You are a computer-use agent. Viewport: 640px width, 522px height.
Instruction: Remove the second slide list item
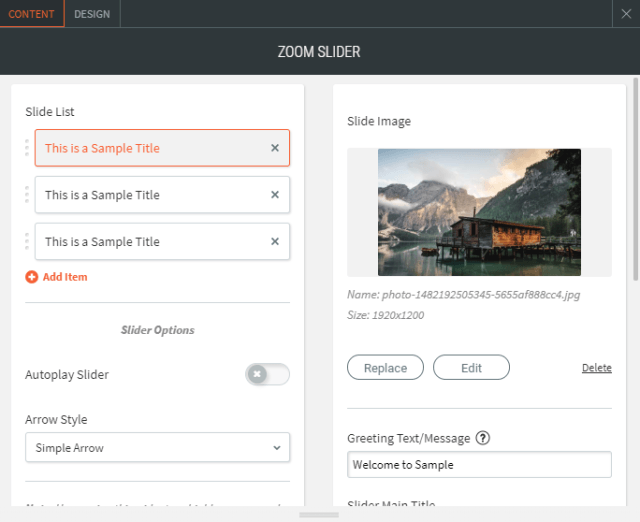coord(275,195)
